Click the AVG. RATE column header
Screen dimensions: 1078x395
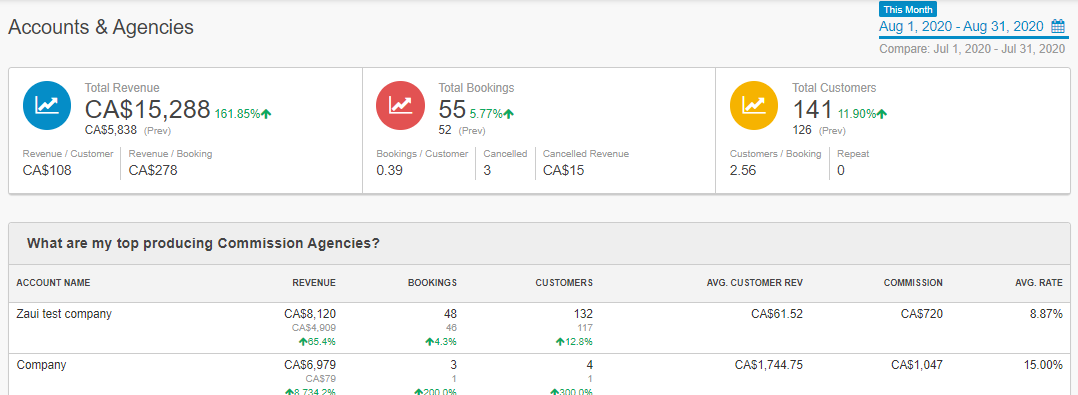[x=1038, y=282]
